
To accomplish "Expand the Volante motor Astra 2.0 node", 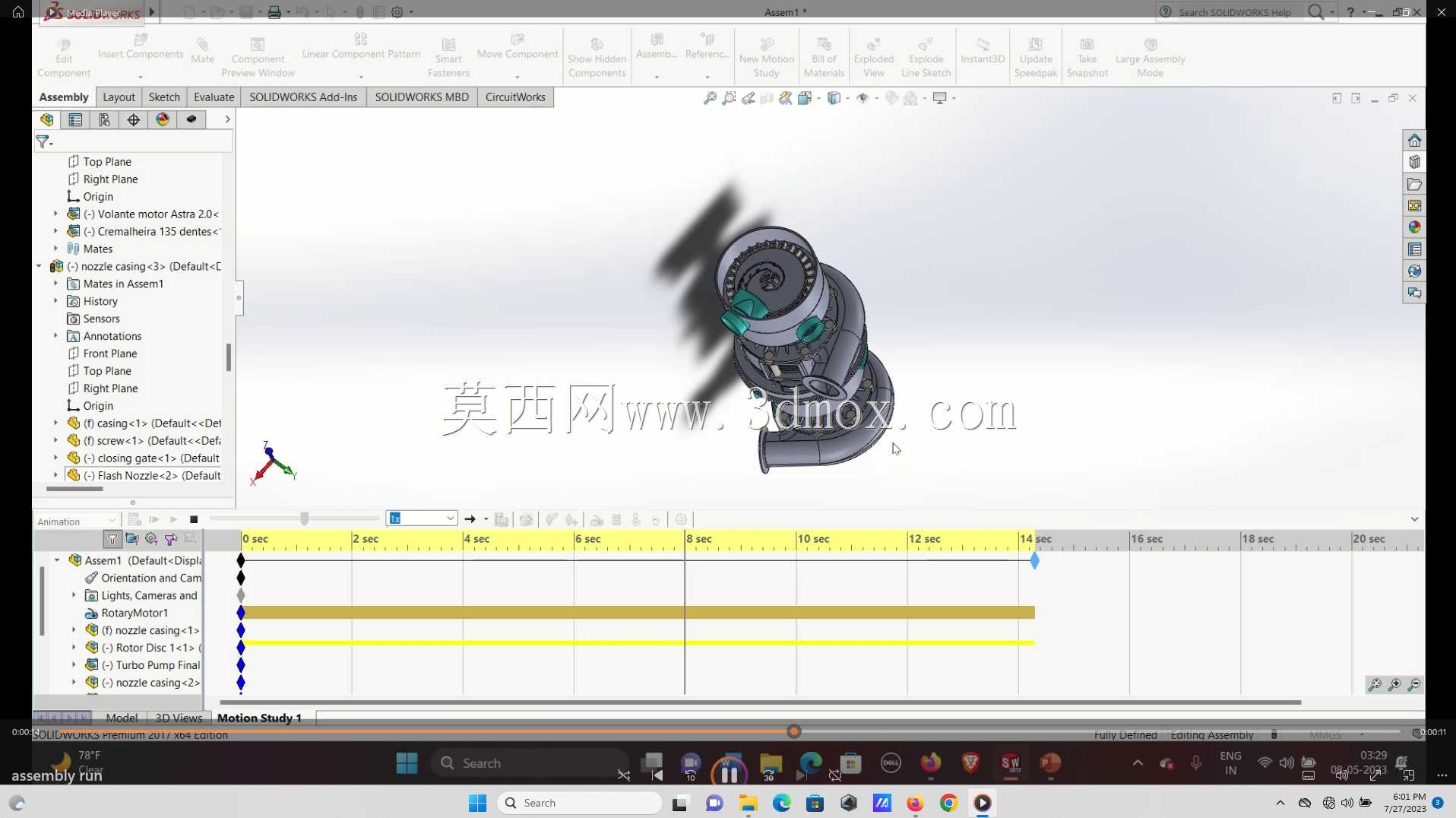I will pos(55,214).
